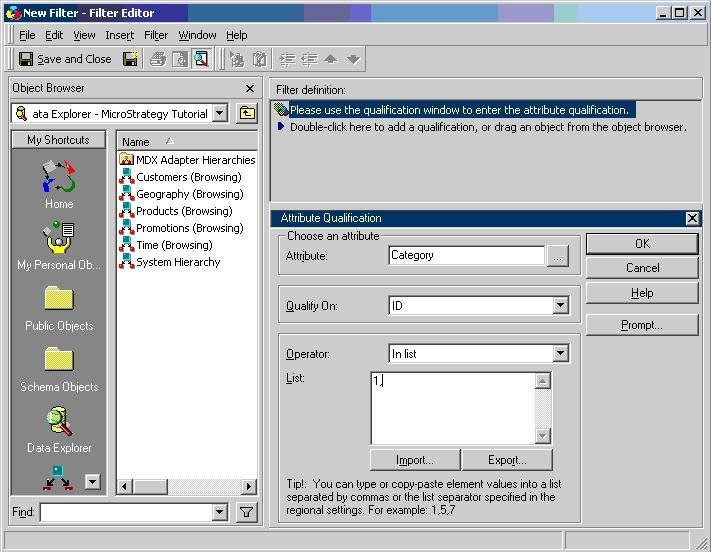Click the Save and Close toolbar button
The width and height of the screenshot is (711, 552).
[65, 59]
